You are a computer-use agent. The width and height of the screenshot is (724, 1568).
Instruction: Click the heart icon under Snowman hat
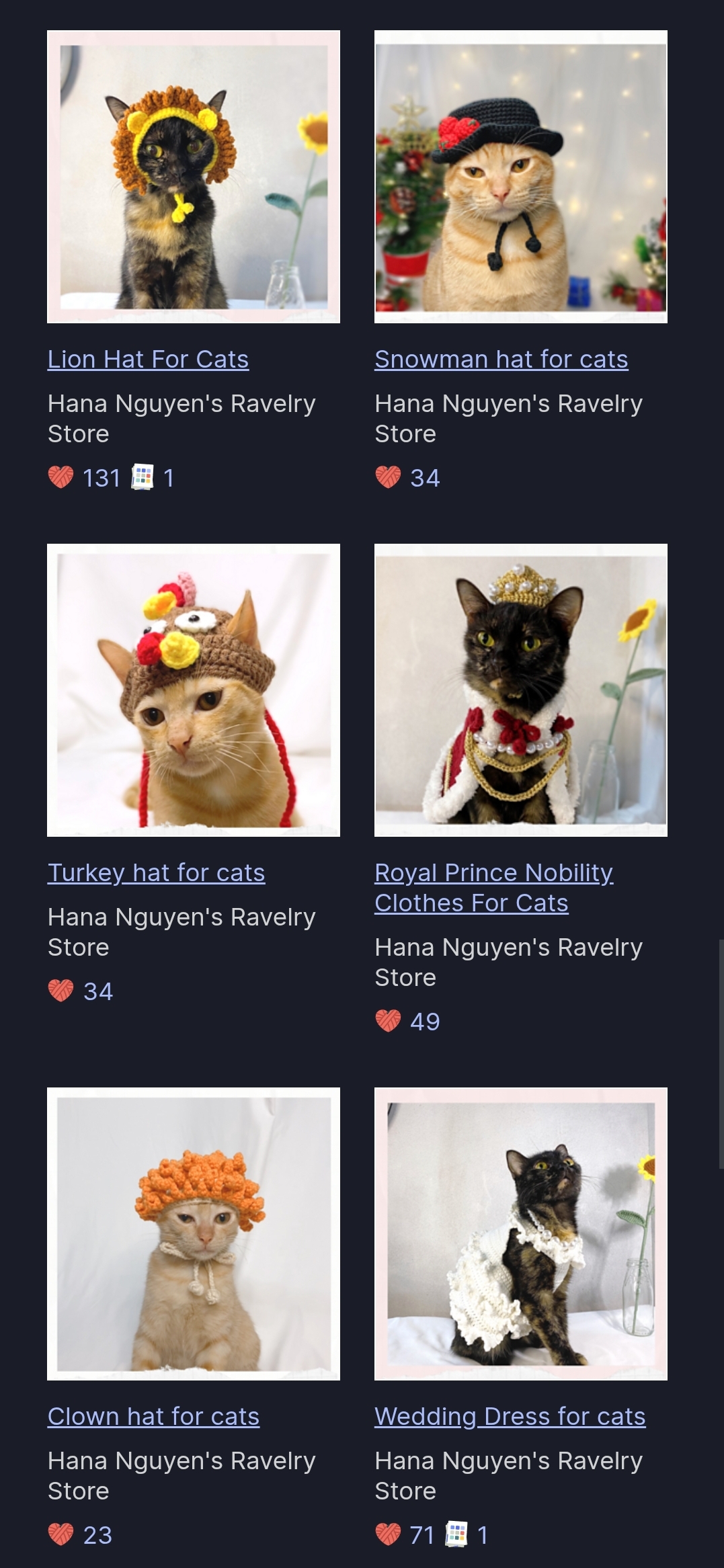pyautogui.click(x=388, y=477)
